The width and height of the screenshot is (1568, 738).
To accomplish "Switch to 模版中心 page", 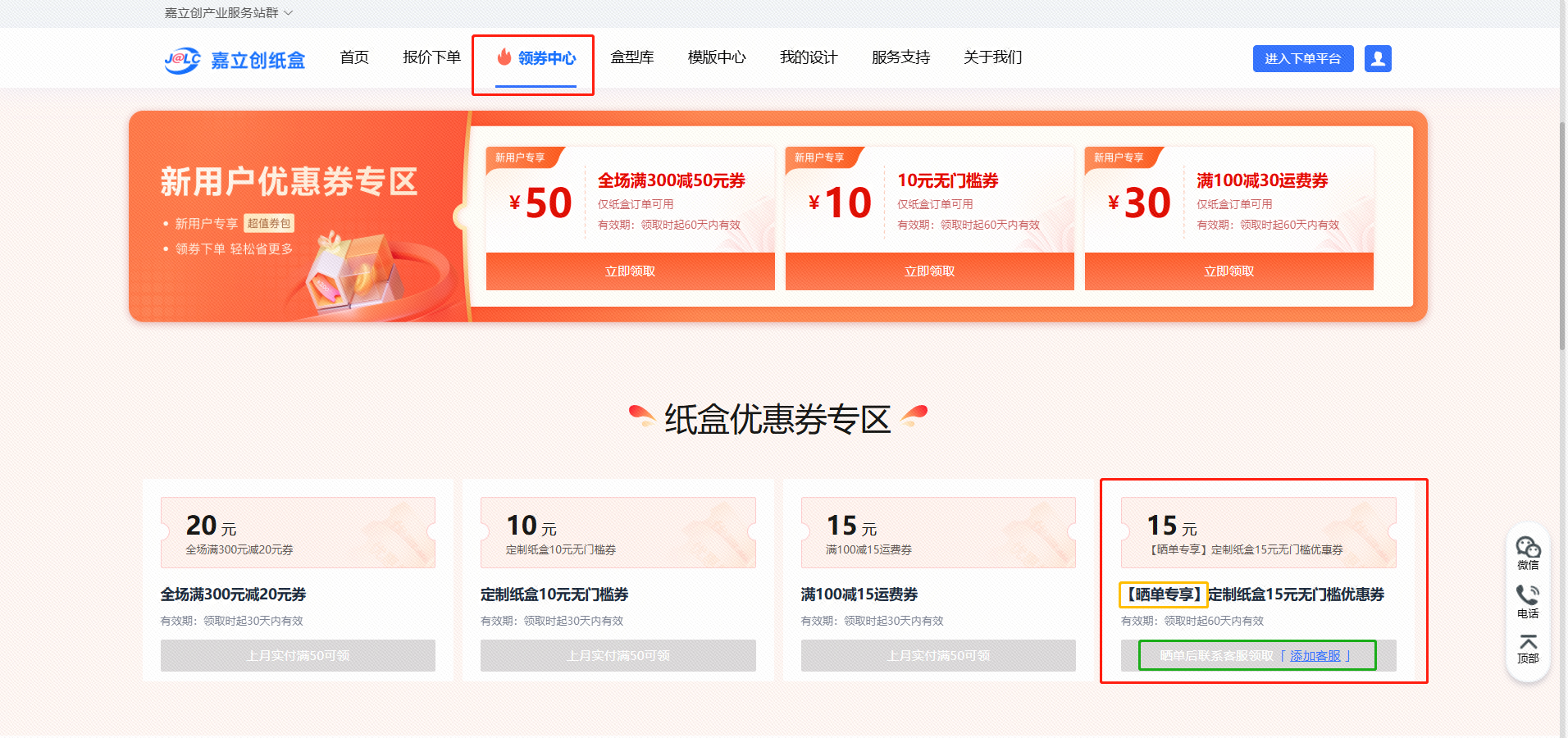I will click(x=717, y=57).
